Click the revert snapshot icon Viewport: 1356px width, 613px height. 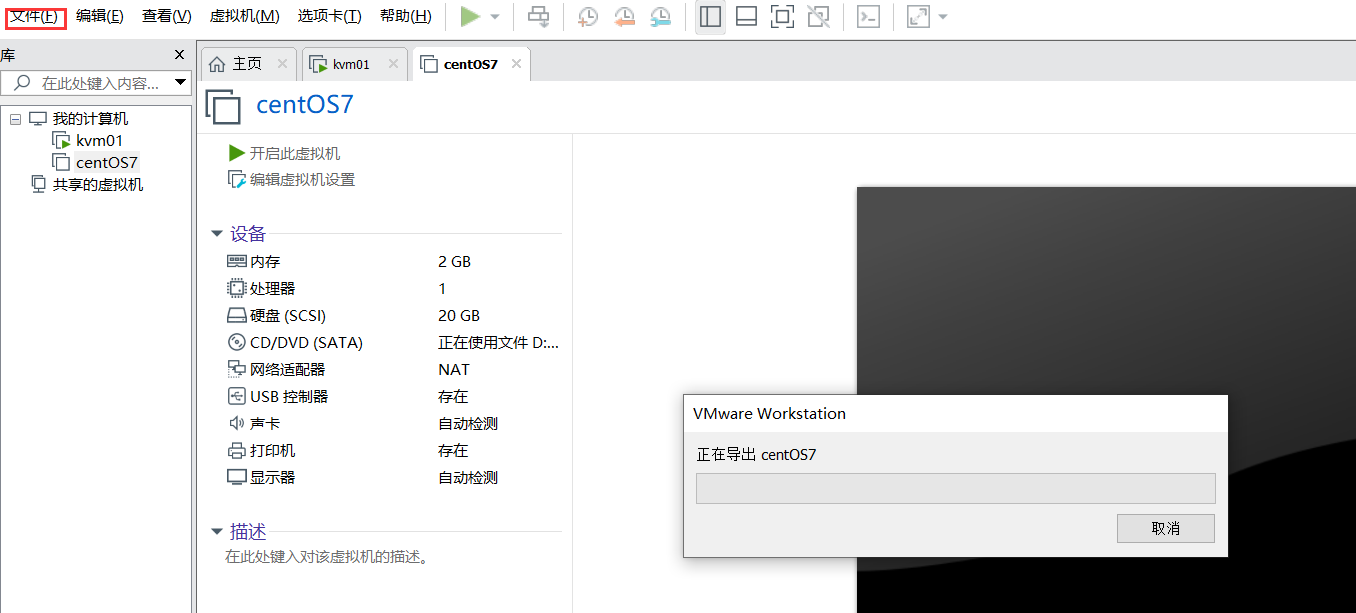(x=624, y=16)
